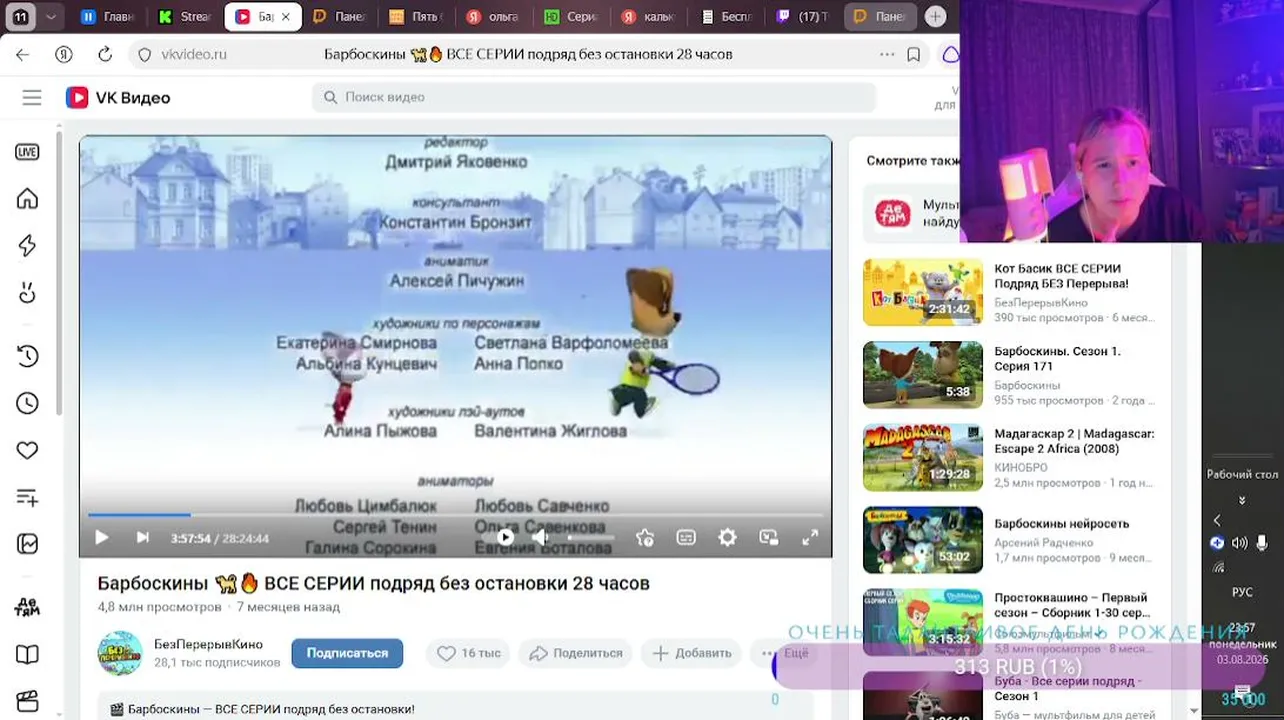The image size is (1284, 720).
Task: Share the video via 'Поделиться'
Action: (x=575, y=653)
